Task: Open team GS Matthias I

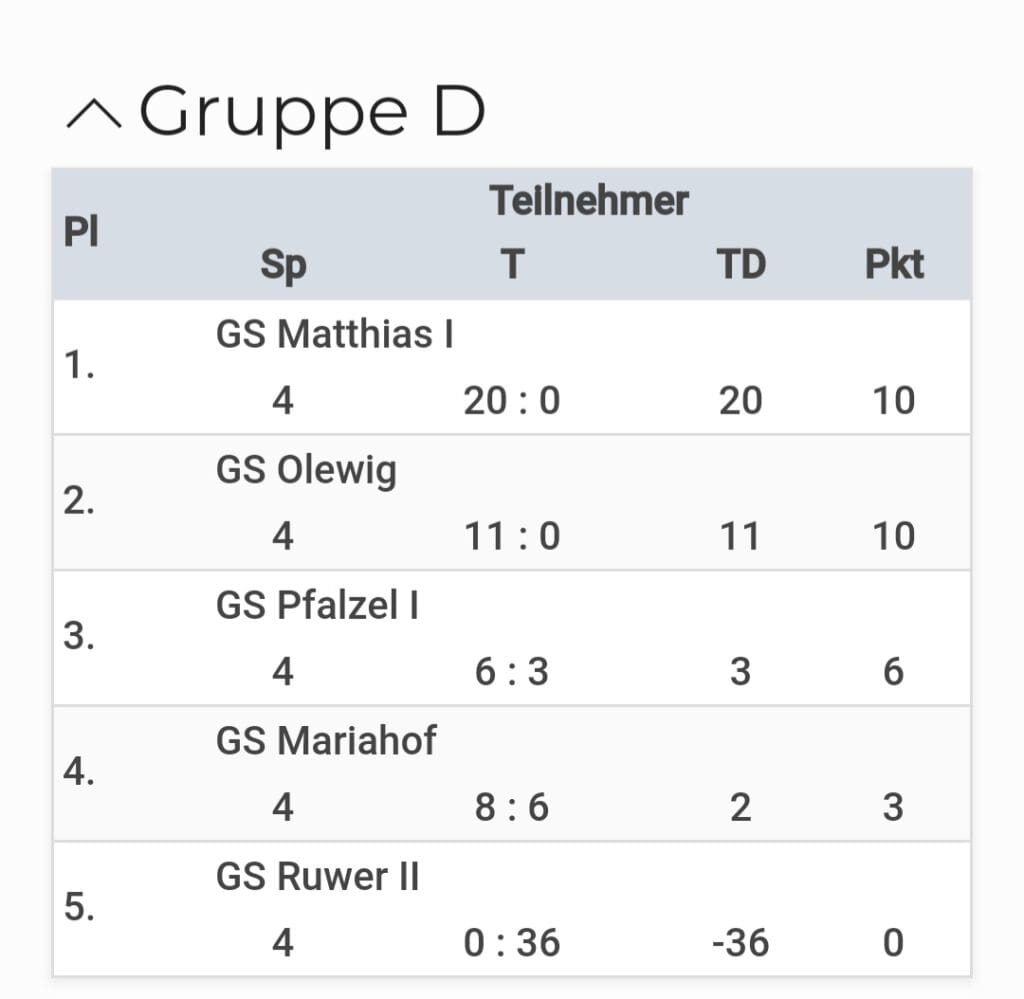Action: (x=334, y=334)
